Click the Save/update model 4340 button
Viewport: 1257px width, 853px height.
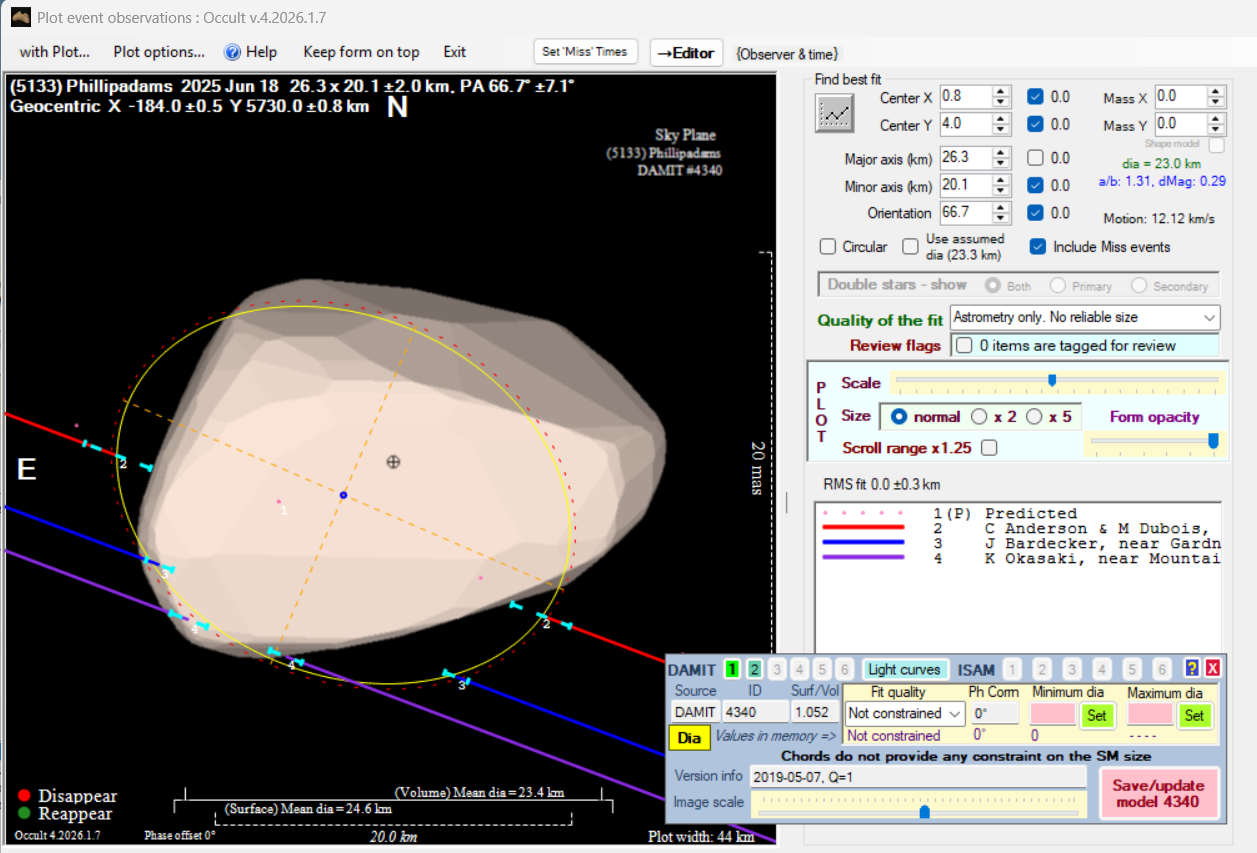[1159, 793]
